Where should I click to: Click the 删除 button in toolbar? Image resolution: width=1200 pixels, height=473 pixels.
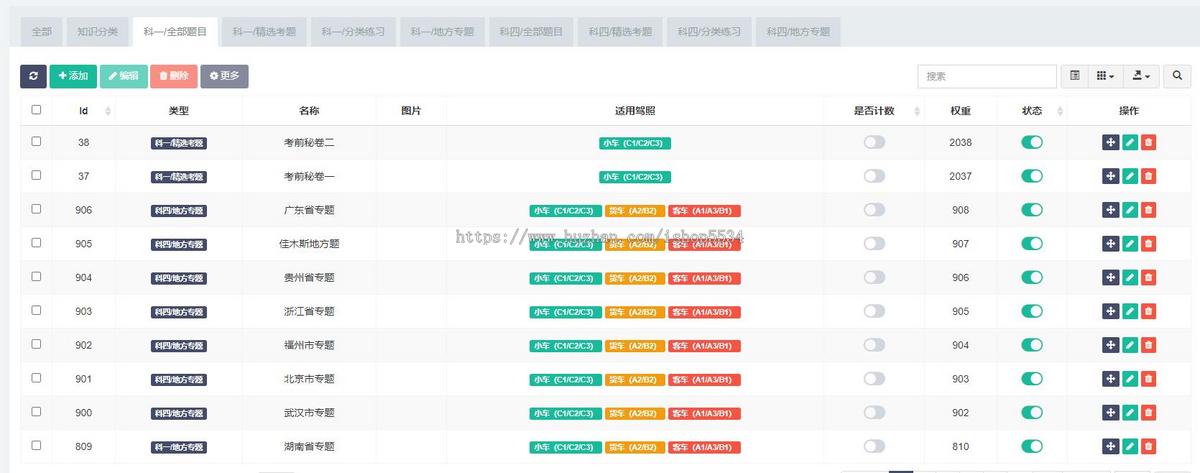point(173,76)
